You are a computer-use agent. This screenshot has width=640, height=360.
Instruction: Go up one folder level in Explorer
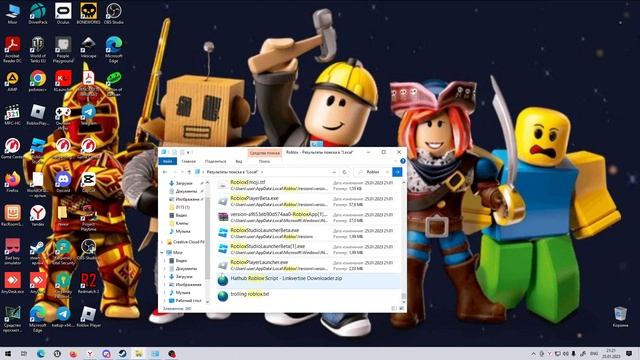coord(189,172)
